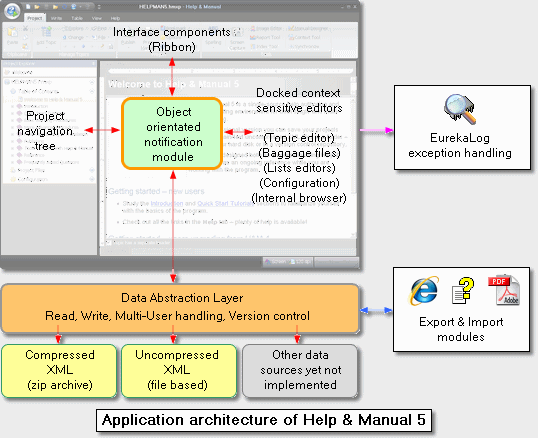Click the Uncompressed XML file based box

[179, 371]
